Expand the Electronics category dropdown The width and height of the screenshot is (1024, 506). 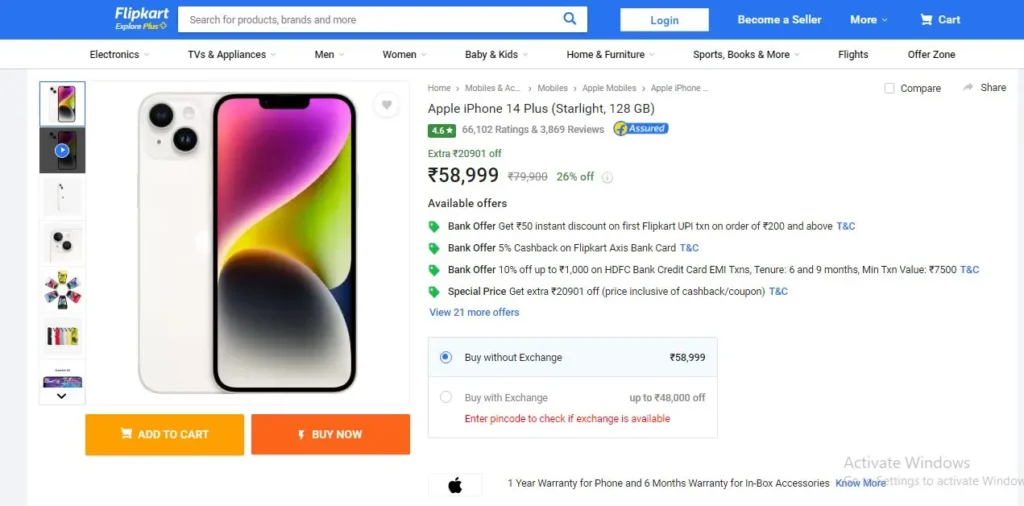point(120,55)
